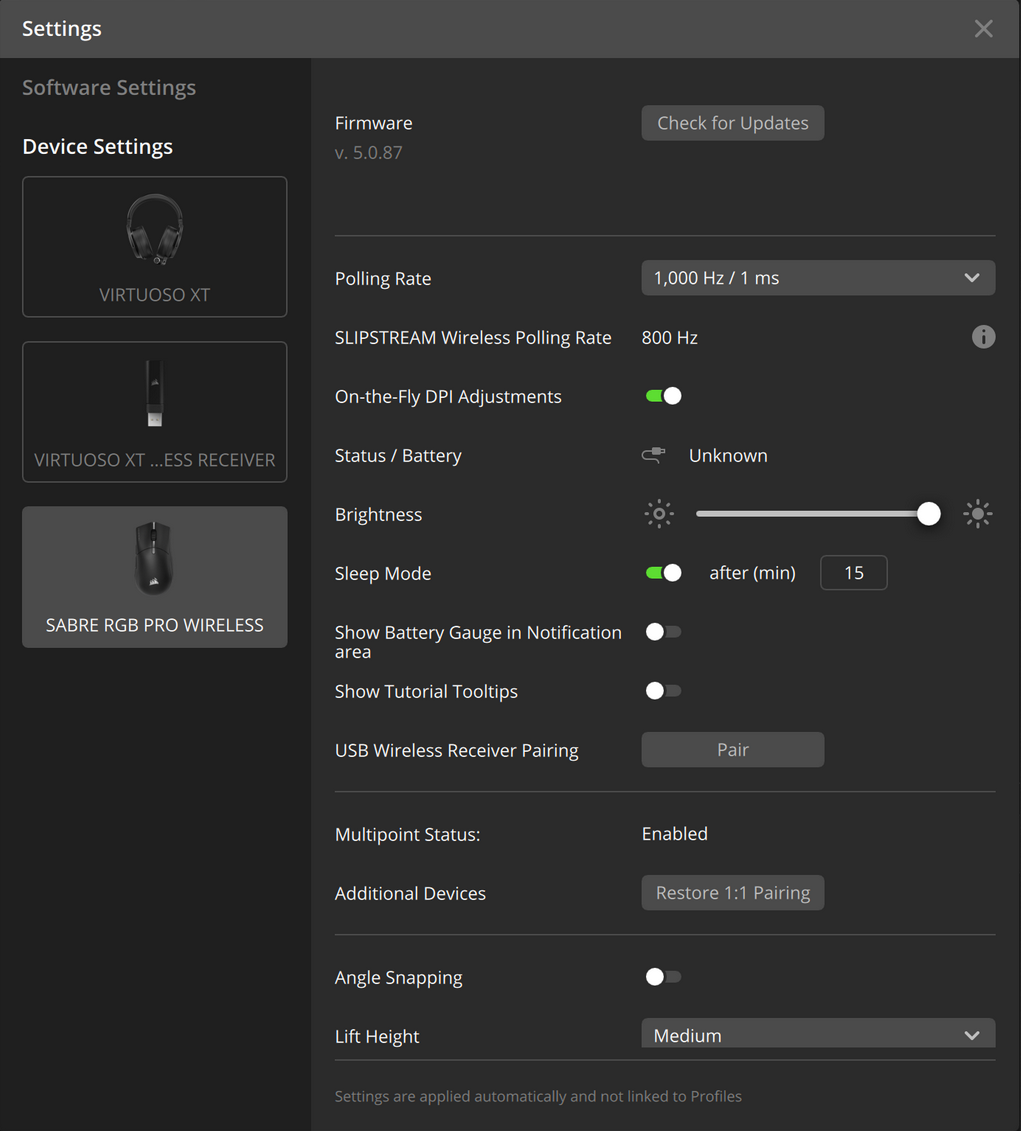Switch to Device Settings
This screenshot has width=1021, height=1131.
pyautogui.click(x=97, y=146)
